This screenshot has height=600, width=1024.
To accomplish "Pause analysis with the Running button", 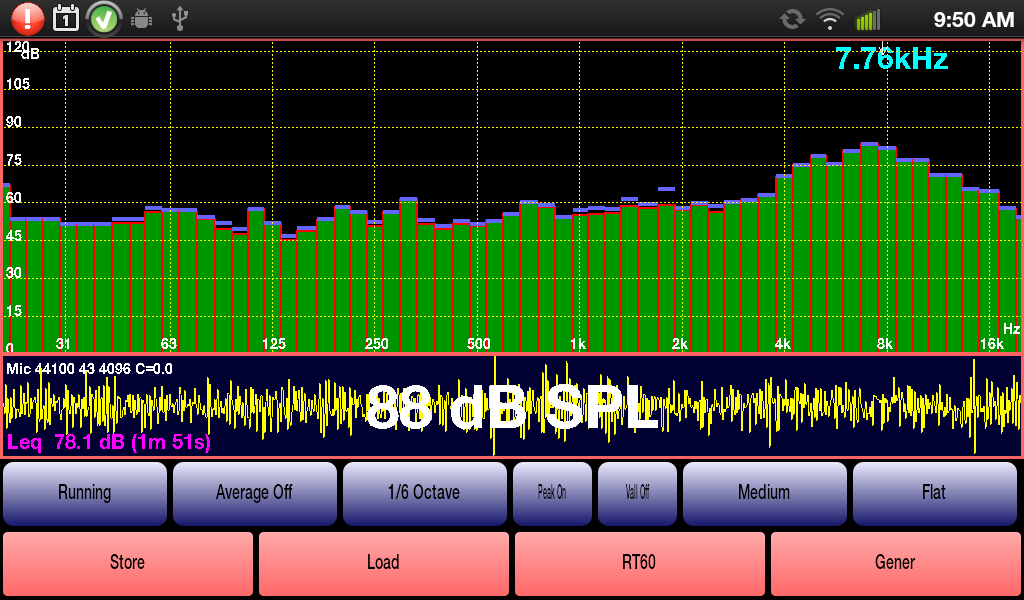I will 84,492.
